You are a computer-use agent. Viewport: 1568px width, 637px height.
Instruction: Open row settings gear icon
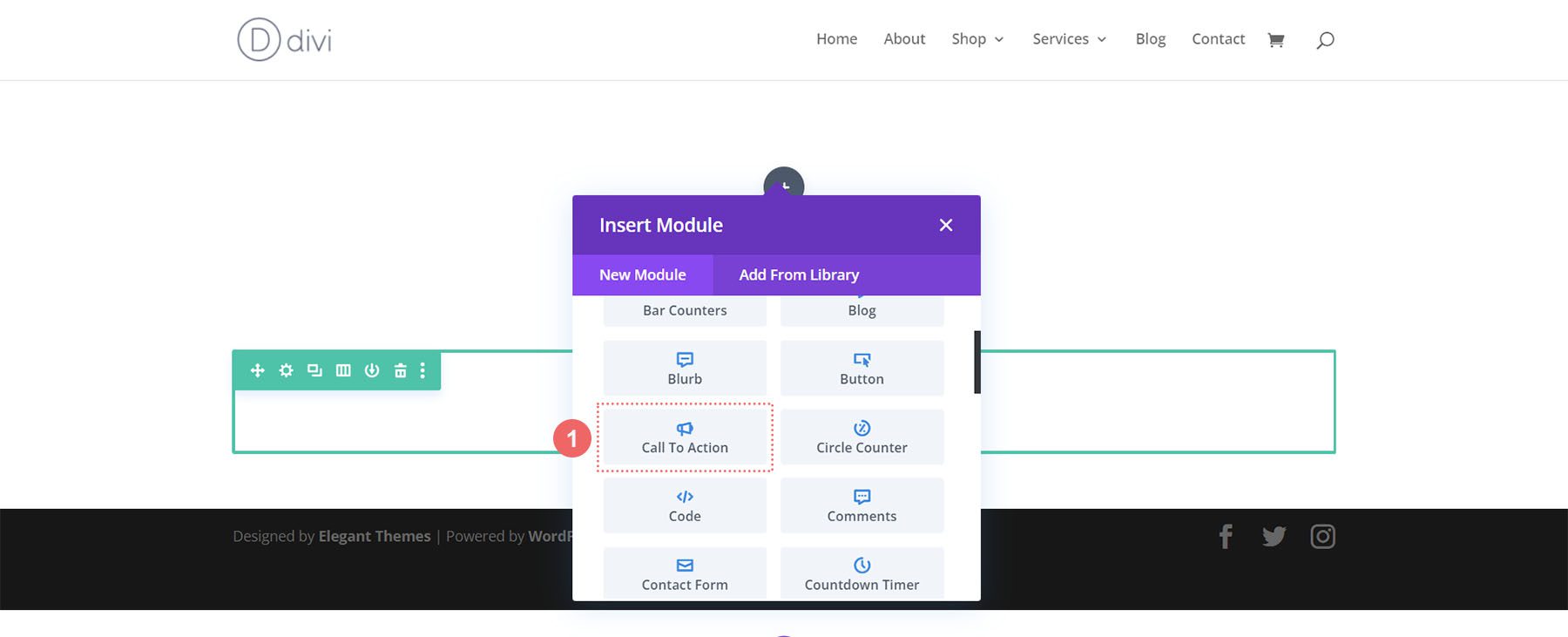coord(286,370)
